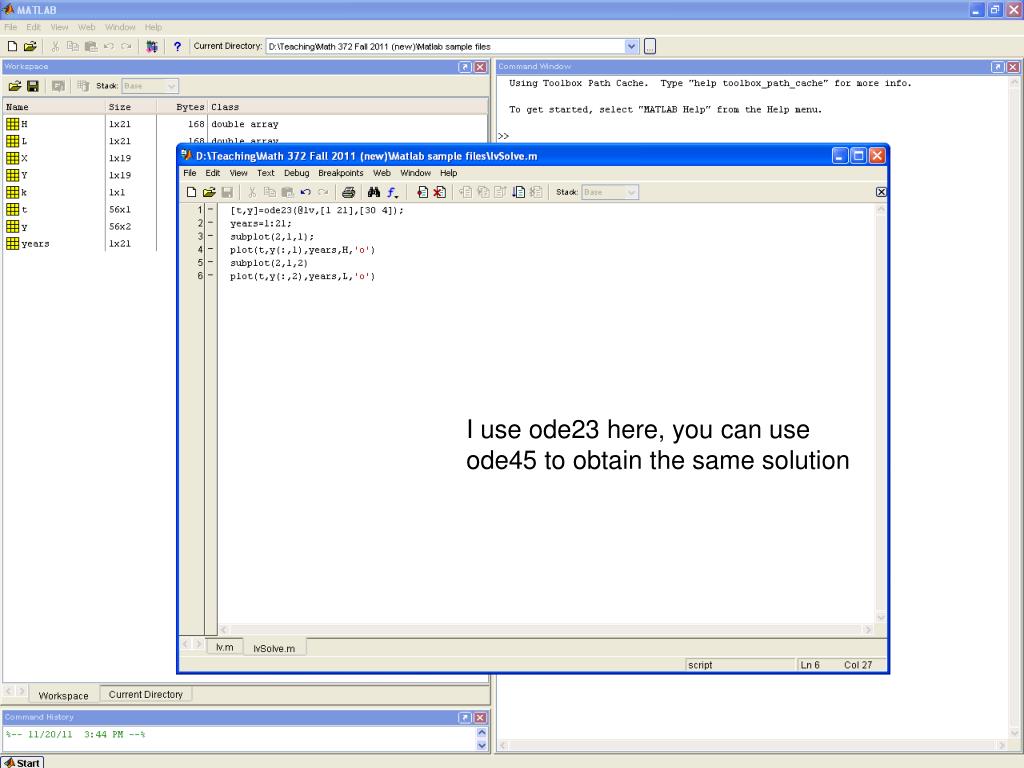The width and height of the screenshot is (1024, 768).
Task: Click Paste icon in editor toolbar
Action: pos(287,192)
